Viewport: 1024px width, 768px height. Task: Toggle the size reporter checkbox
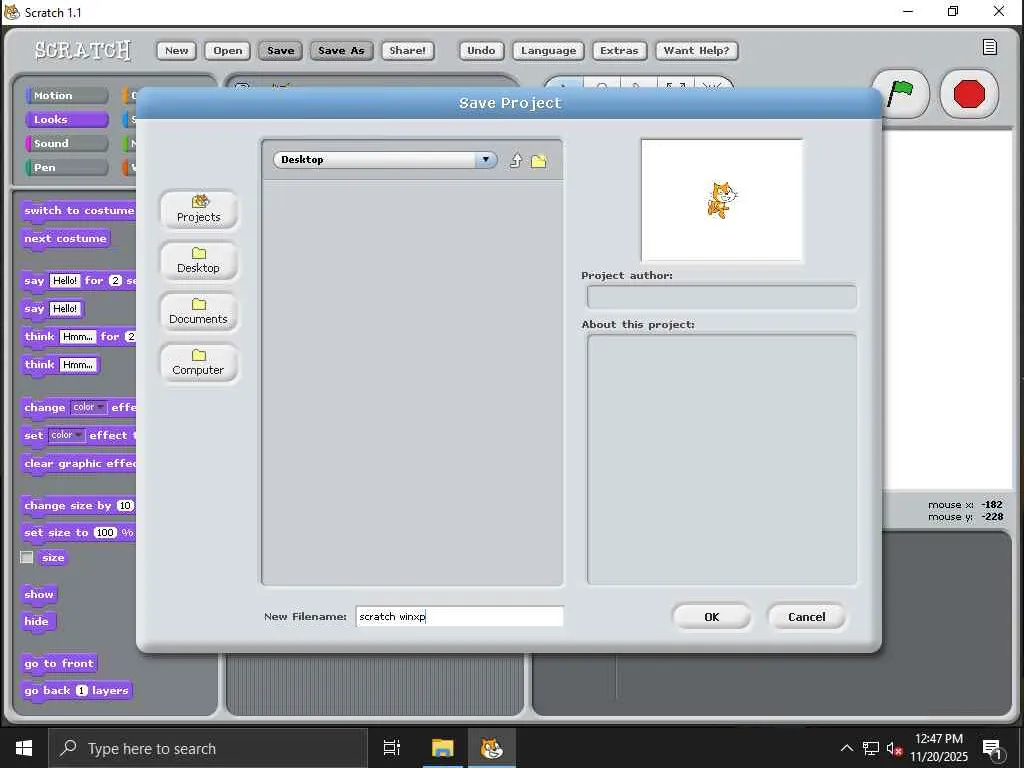coord(27,557)
